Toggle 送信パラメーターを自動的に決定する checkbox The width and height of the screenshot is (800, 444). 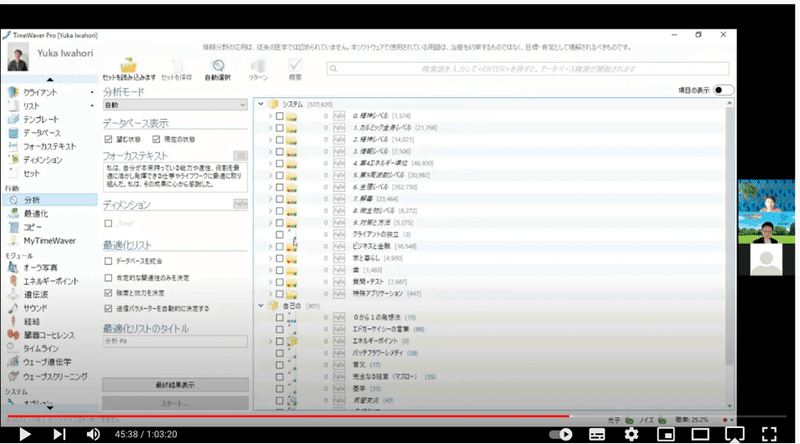click(x=108, y=308)
